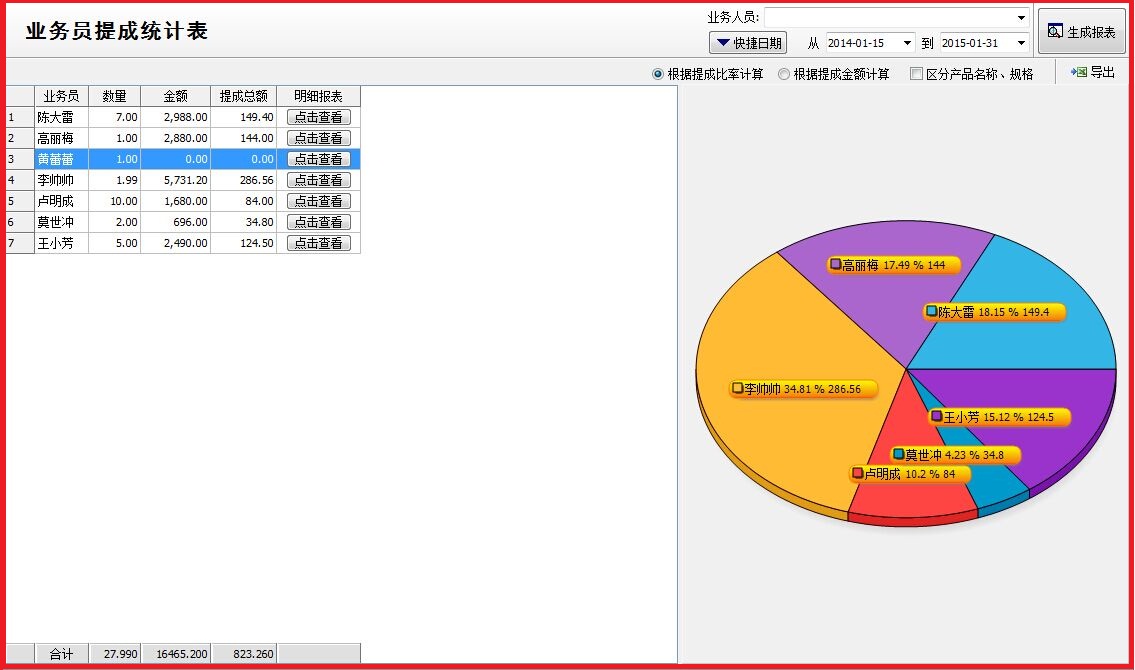Screen dimensions: 1135x670
Task: View details for 王小芳 via 点击查看
Action: [318, 243]
